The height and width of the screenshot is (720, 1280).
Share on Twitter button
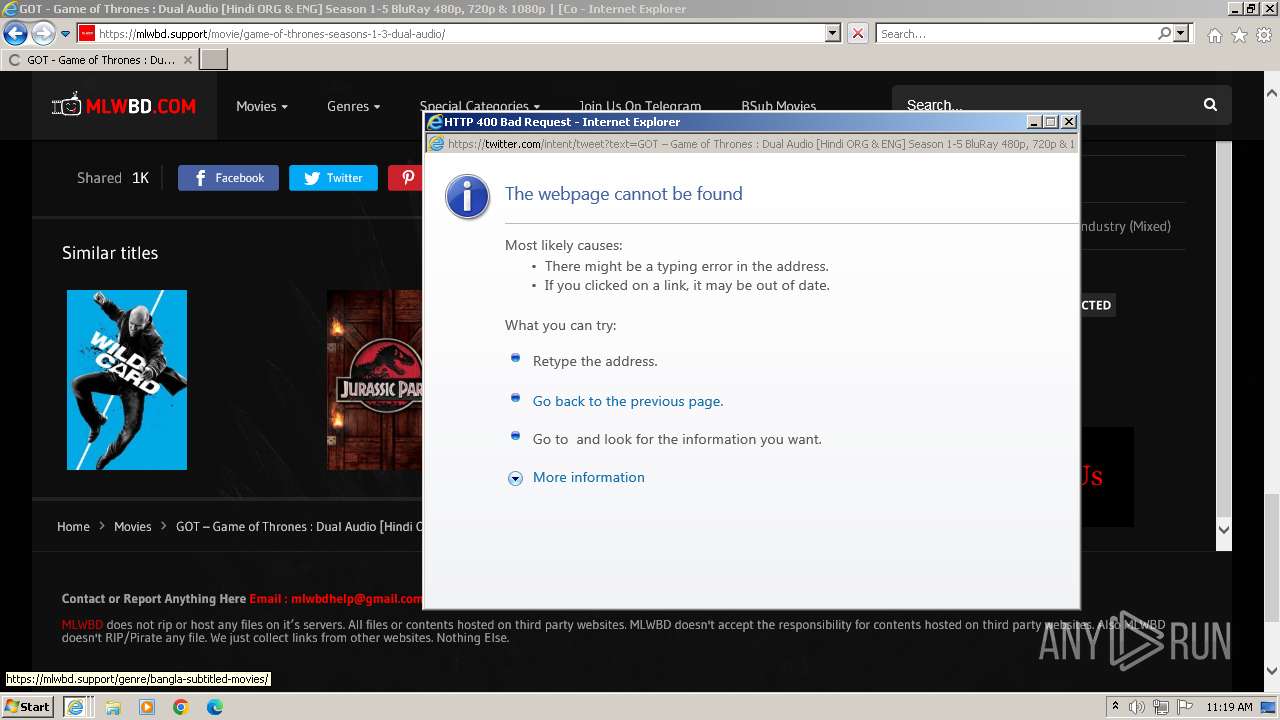pyautogui.click(x=333, y=178)
